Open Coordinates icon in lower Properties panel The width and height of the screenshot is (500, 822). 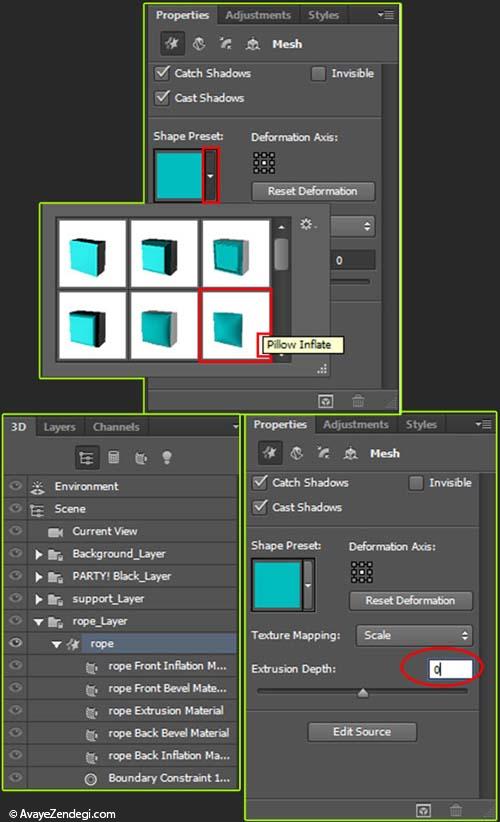tap(351, 453)
